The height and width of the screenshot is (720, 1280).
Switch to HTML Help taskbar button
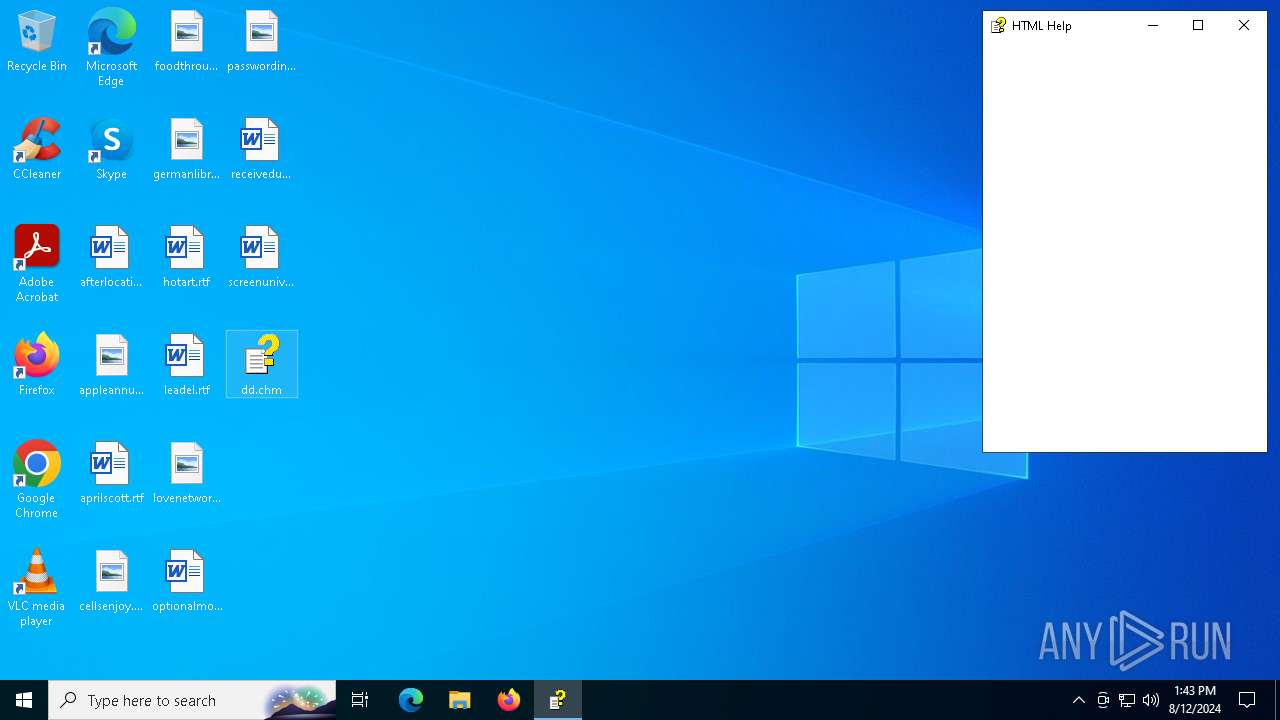(558, 700)
